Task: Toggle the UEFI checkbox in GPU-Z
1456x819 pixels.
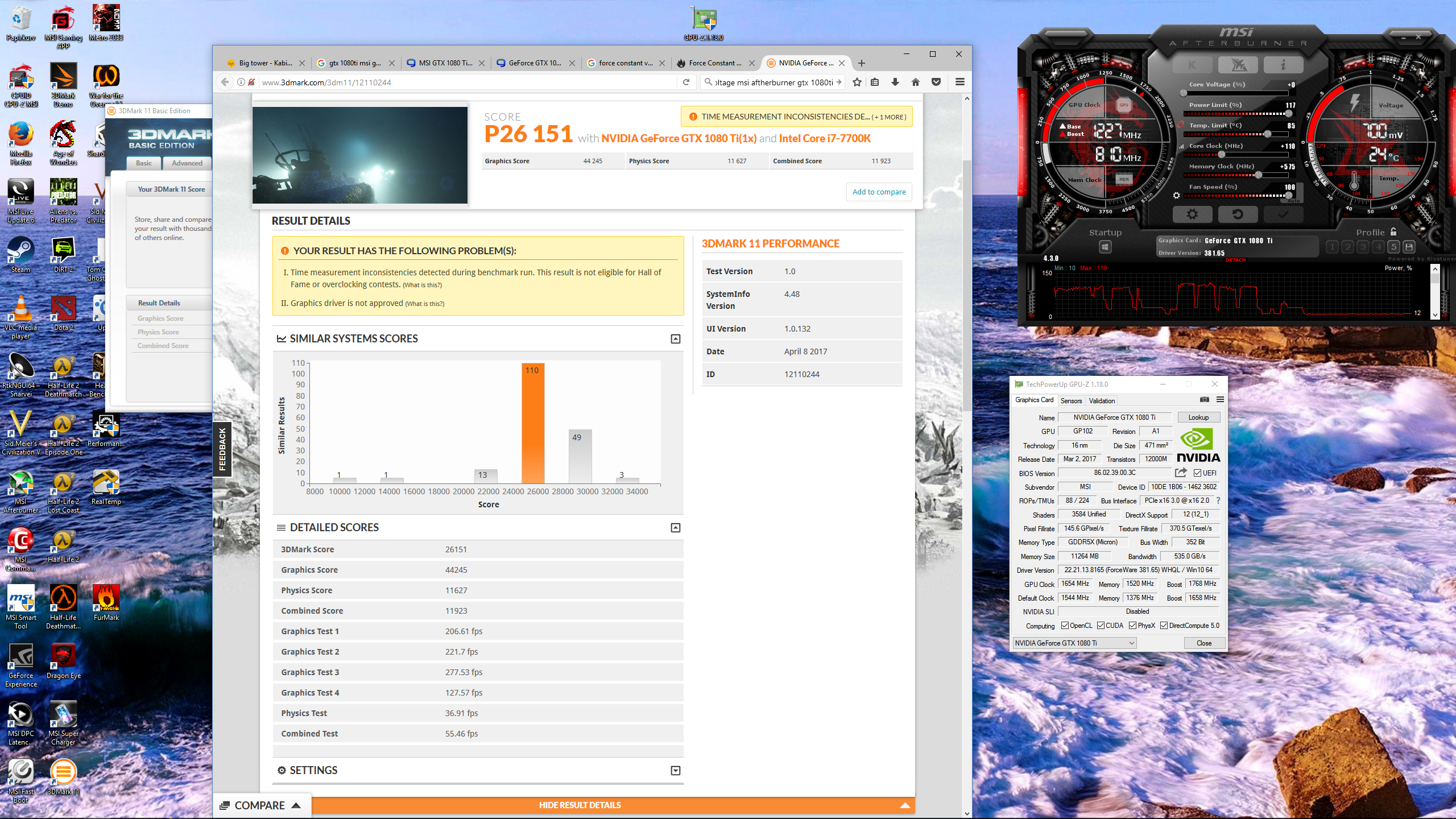Action: pos(1197,473)
